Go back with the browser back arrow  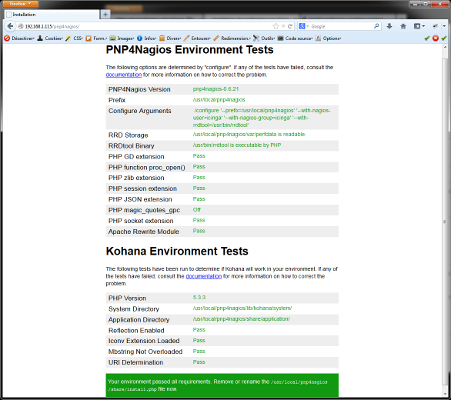point(10,26)
